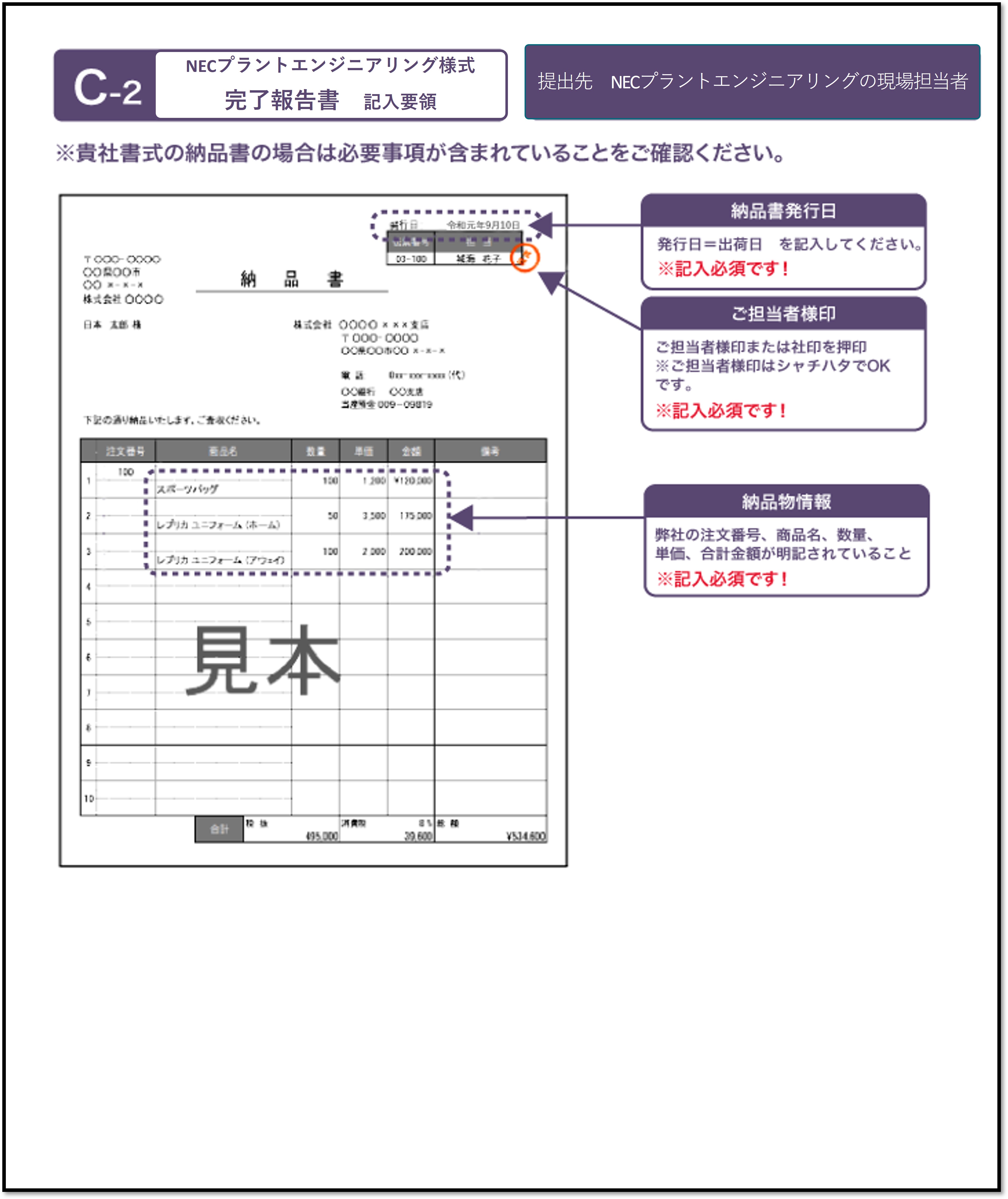Click the '記入要領' subtitle text
Viewport: 1008px width, 1199px height.
[x=400, y=102]
